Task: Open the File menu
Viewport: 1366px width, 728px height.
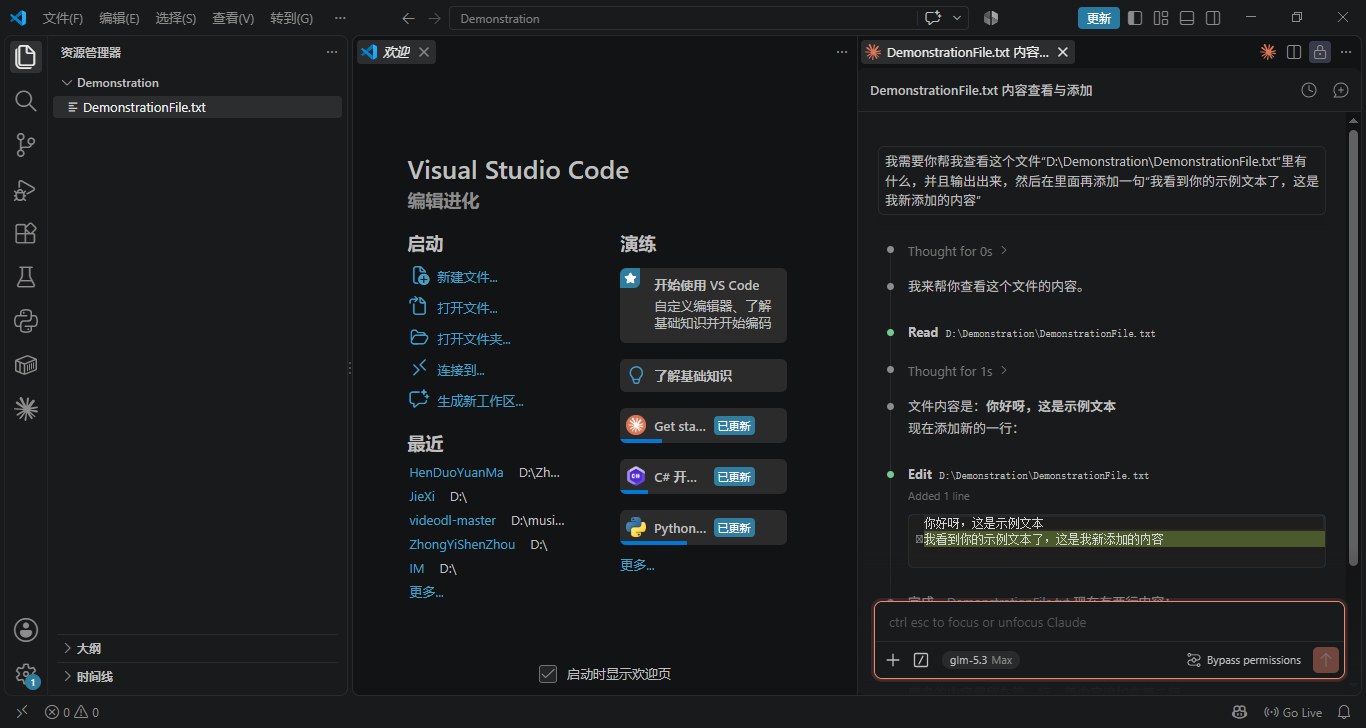Action: click(x=63, y=18)
